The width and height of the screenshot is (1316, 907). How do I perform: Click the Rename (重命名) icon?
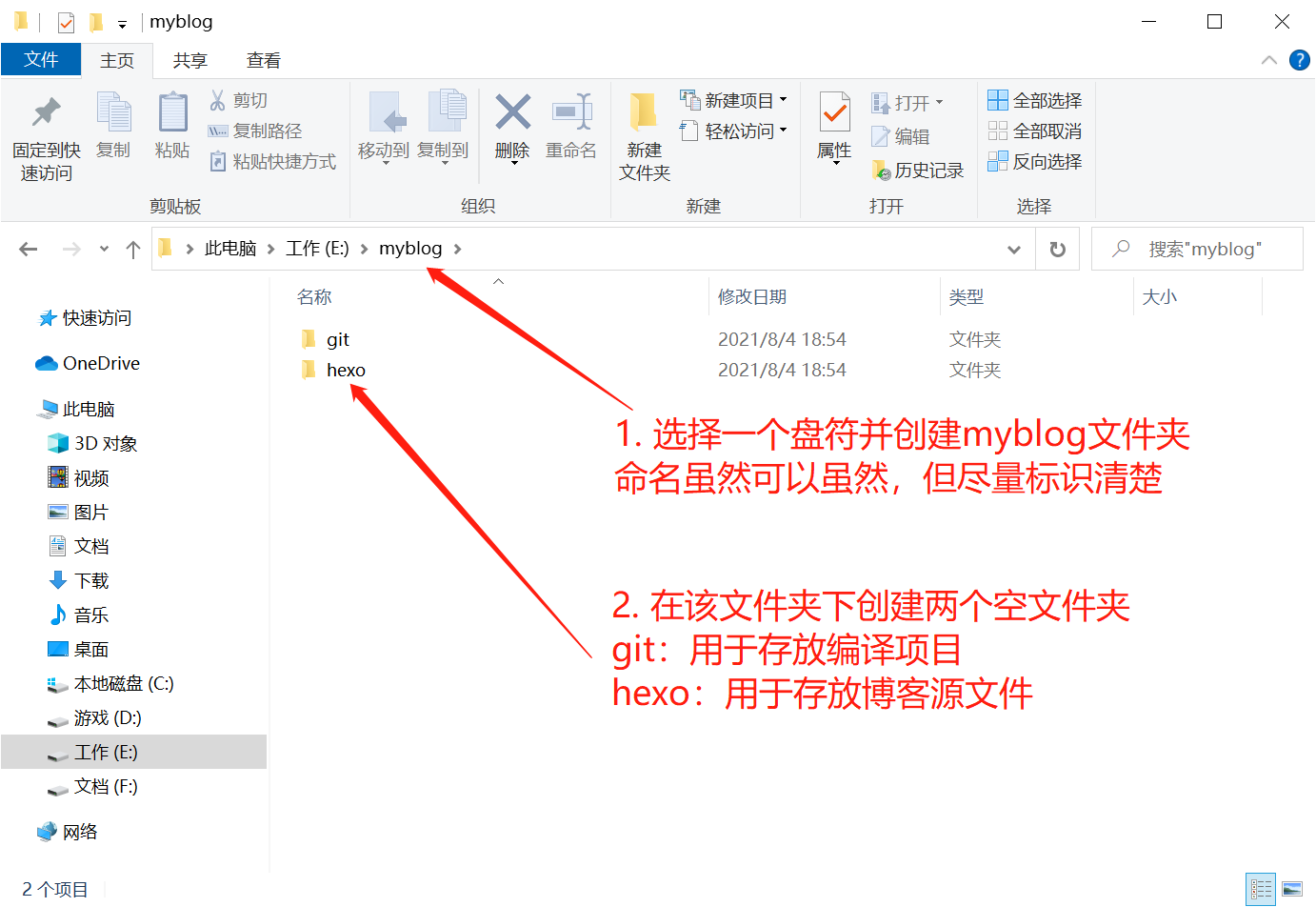571,112
